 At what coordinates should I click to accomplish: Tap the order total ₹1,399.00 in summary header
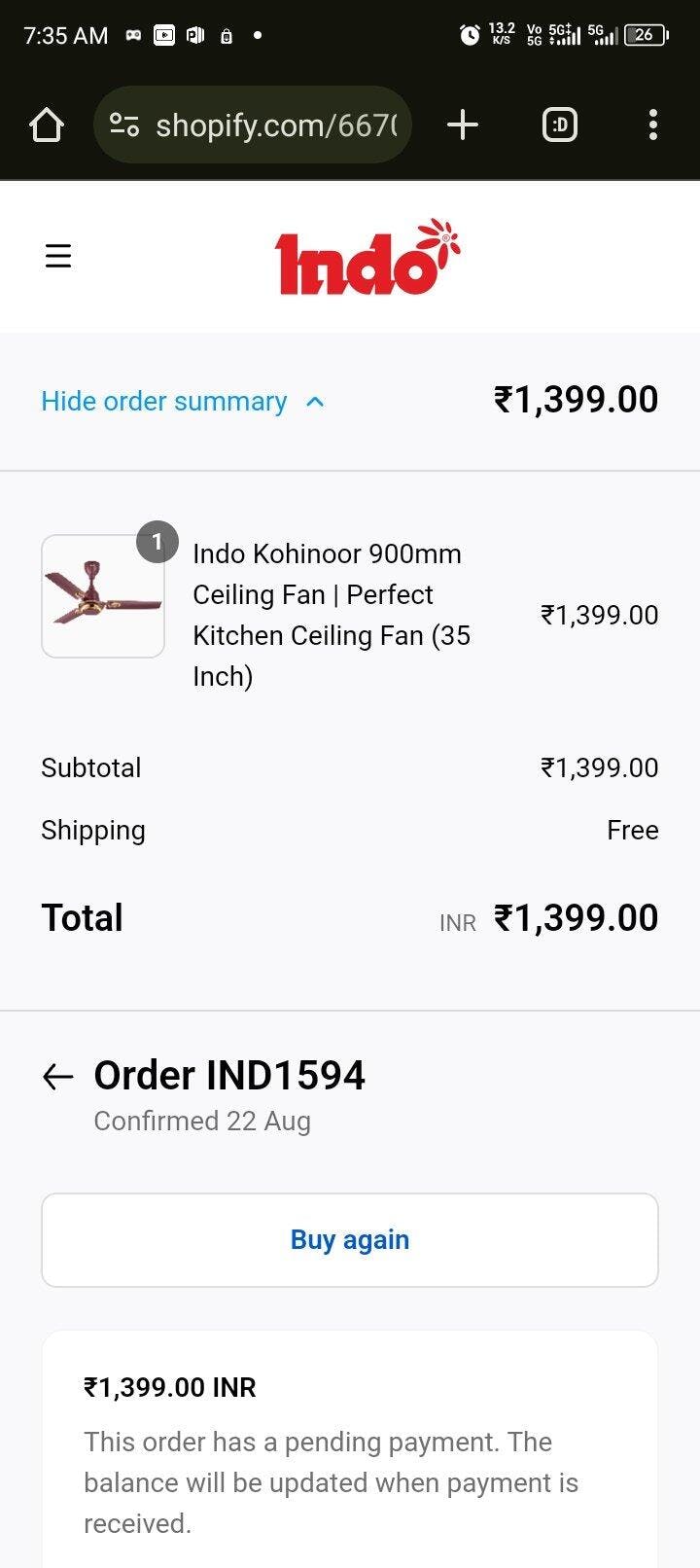577,400
